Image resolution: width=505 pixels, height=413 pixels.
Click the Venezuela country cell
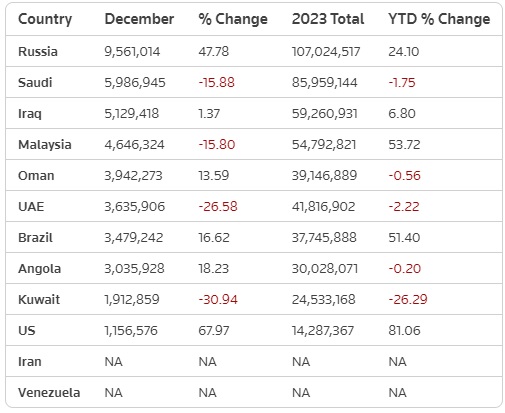(49, 393)
